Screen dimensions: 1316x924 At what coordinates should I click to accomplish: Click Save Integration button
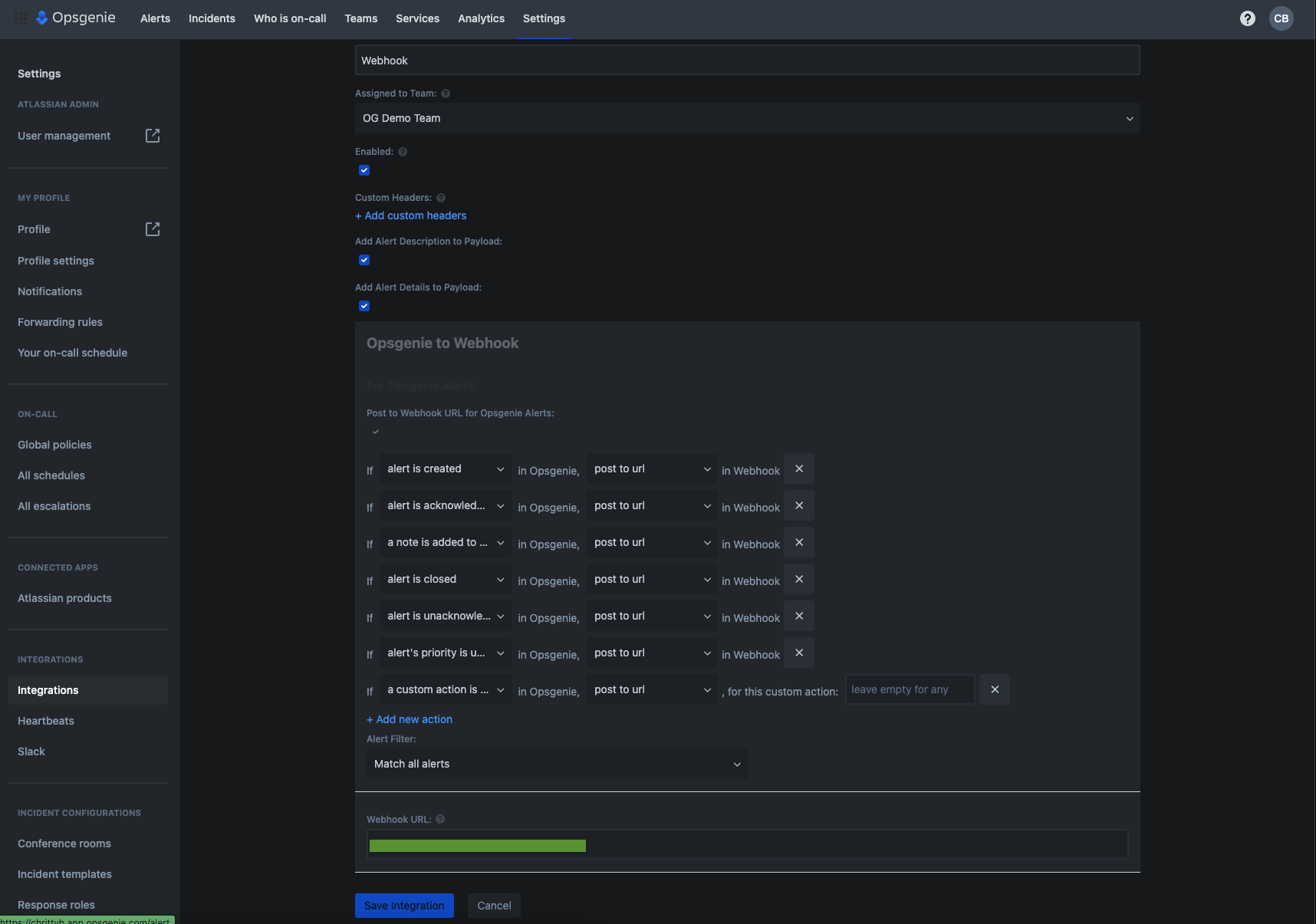pos(404,906)
